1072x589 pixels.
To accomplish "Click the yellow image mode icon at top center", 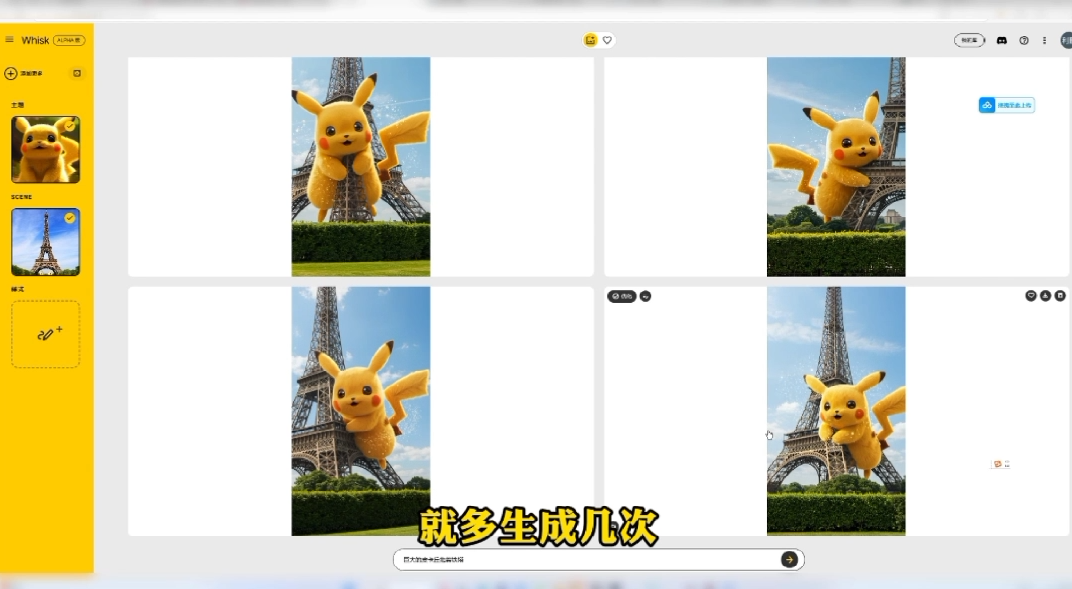I will (590, 40).
